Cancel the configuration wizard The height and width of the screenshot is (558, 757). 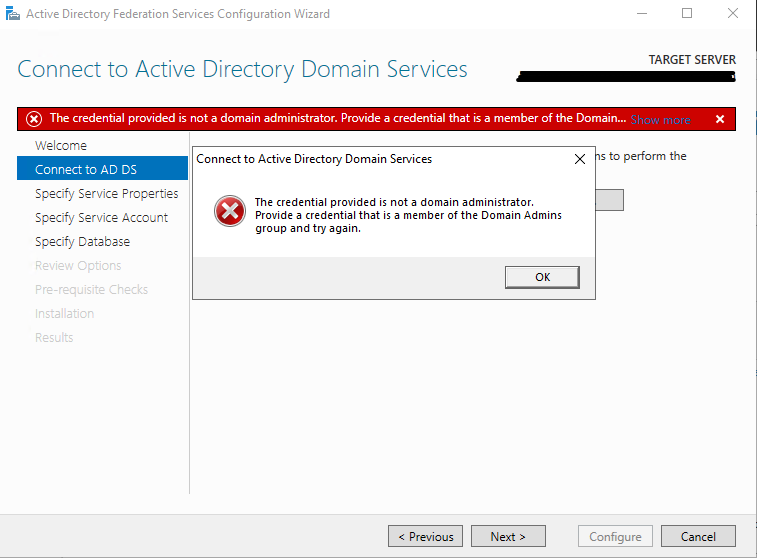coord(698,536)
